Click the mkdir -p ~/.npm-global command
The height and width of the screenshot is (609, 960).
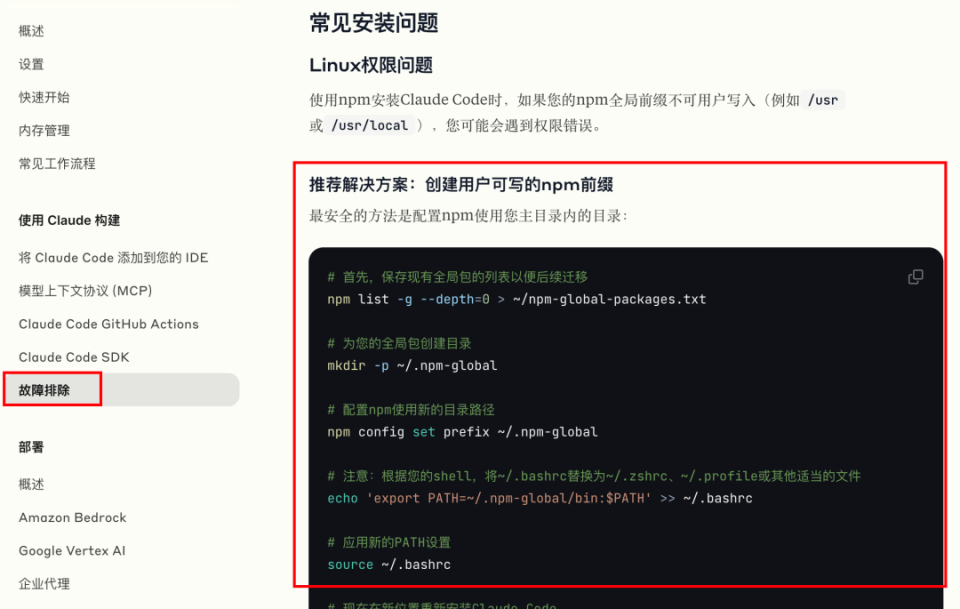412,365
